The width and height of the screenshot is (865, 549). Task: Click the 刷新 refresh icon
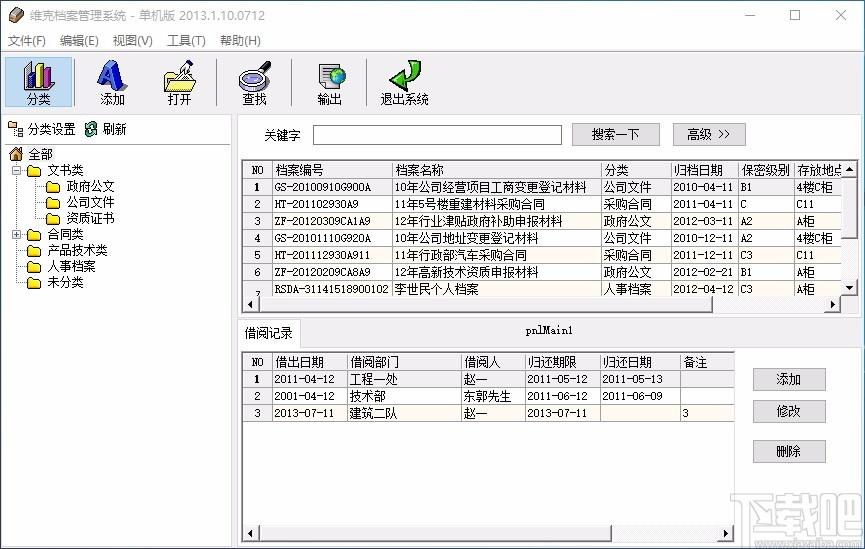point(91,129)
